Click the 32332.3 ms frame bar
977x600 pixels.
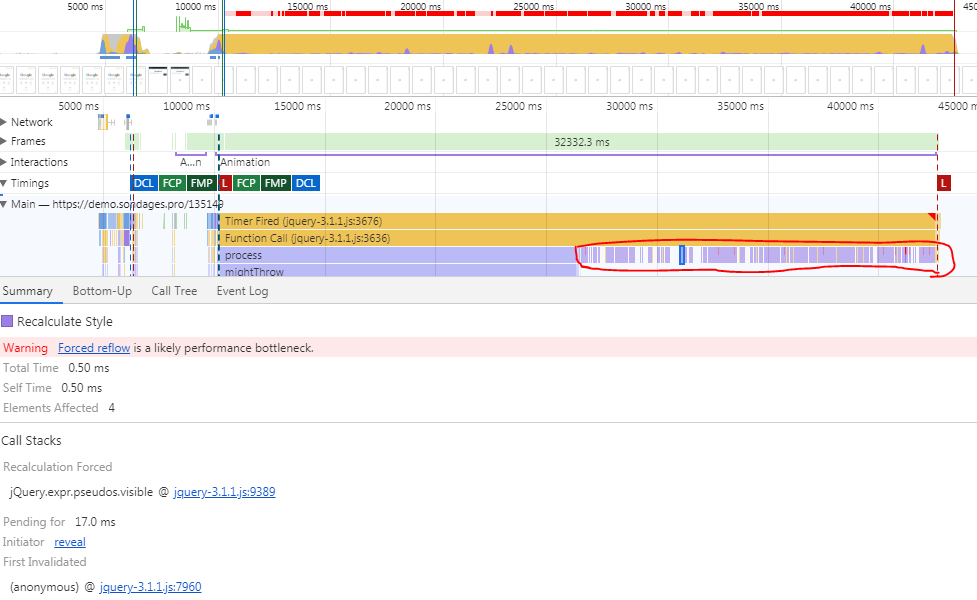click(581, 142)
